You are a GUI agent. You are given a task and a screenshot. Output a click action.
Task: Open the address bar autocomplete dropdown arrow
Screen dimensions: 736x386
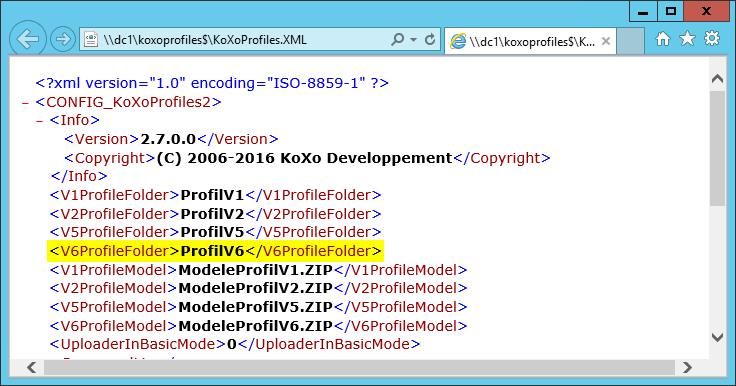coord(413,40)
